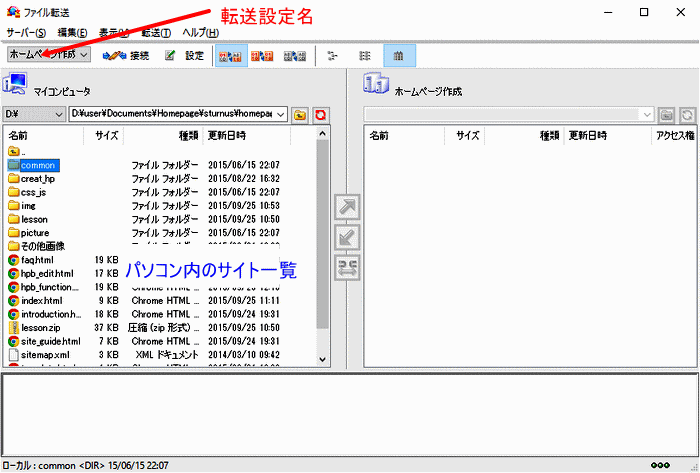
Task: Click local folder browse icon beside path
Action: pos(301,115)
